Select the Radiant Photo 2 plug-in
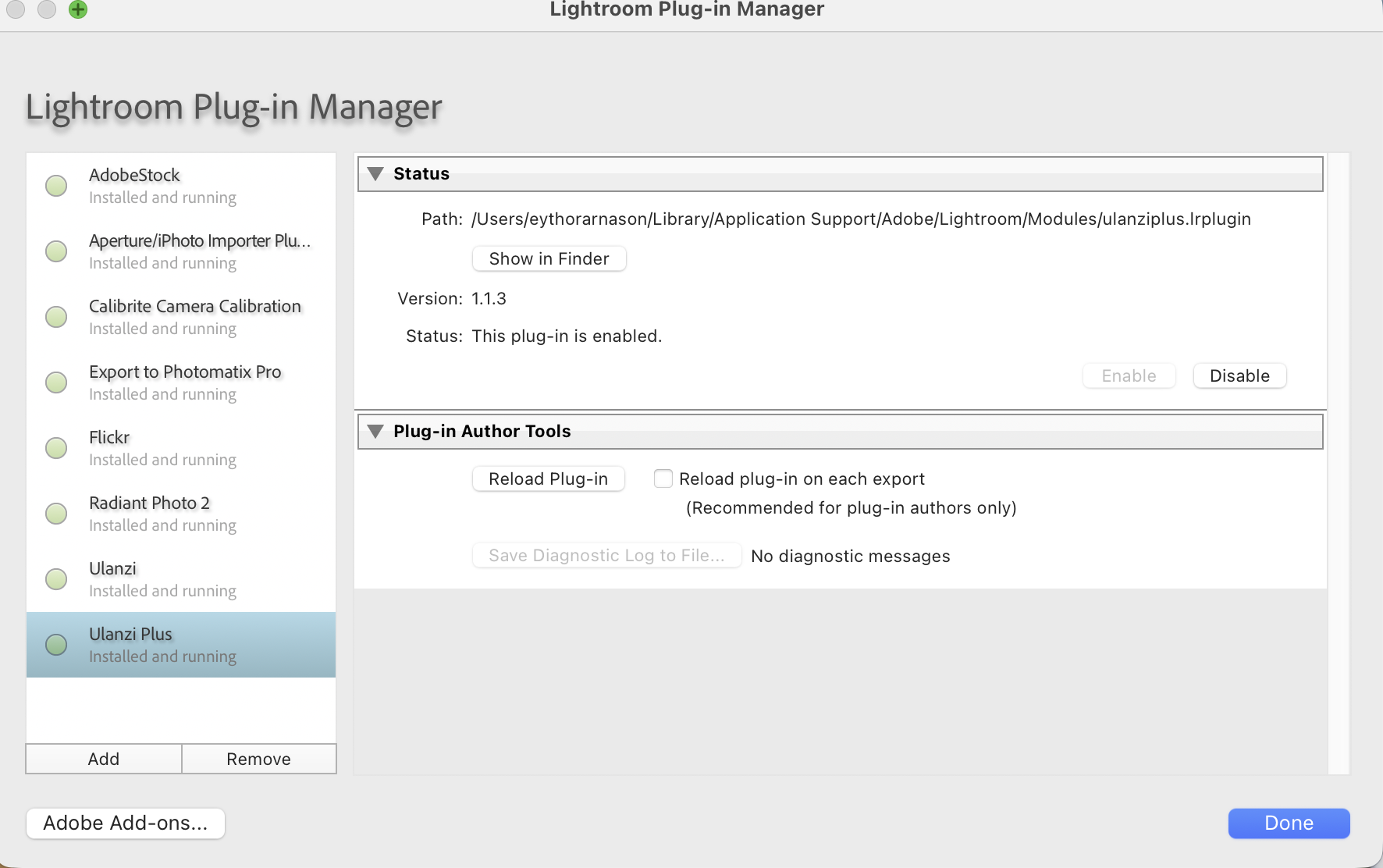The image size is (1383, 868). click(x=181, y=514)
